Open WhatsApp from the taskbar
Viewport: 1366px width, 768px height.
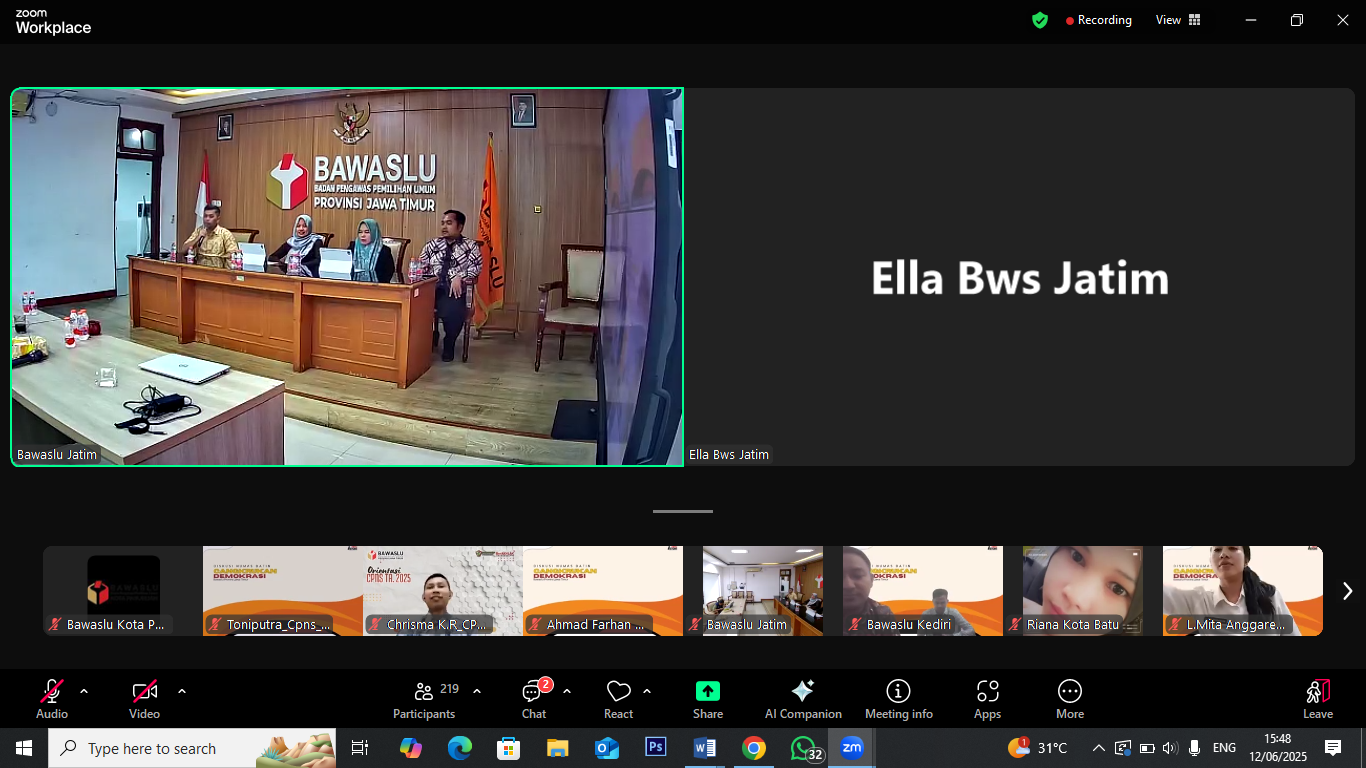point(805,748)
